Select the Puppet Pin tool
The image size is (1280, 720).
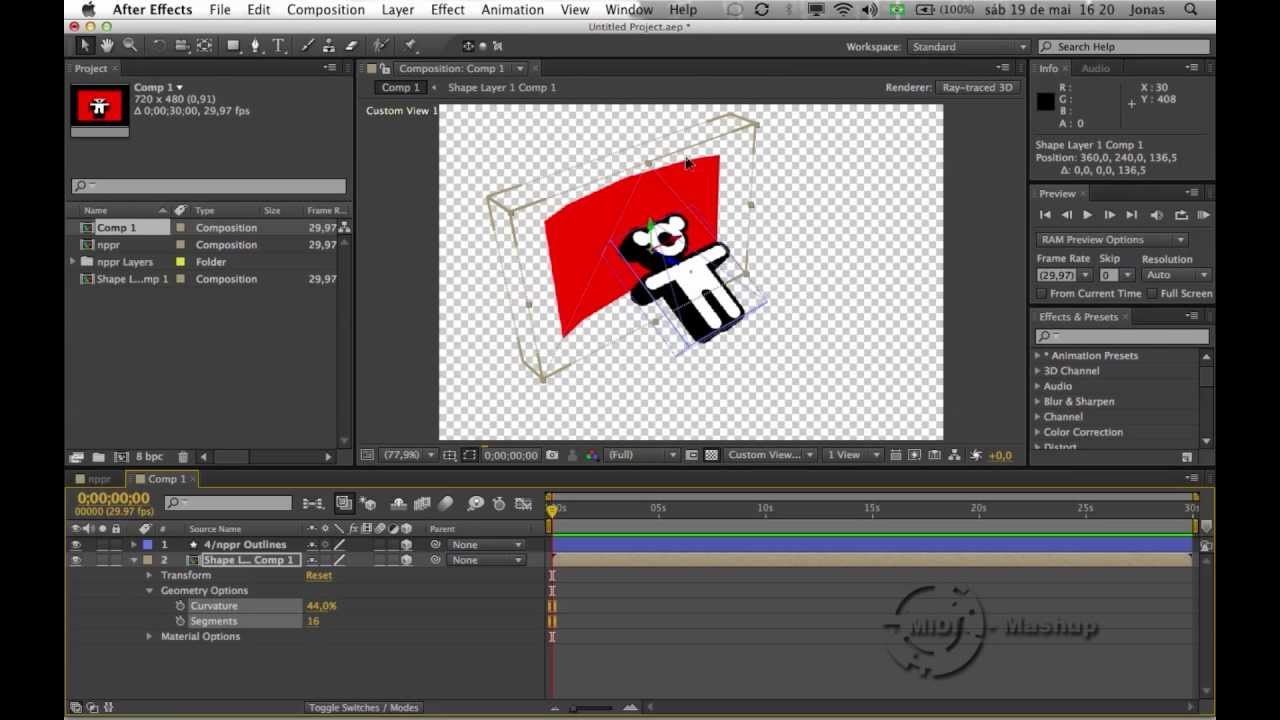410,46
